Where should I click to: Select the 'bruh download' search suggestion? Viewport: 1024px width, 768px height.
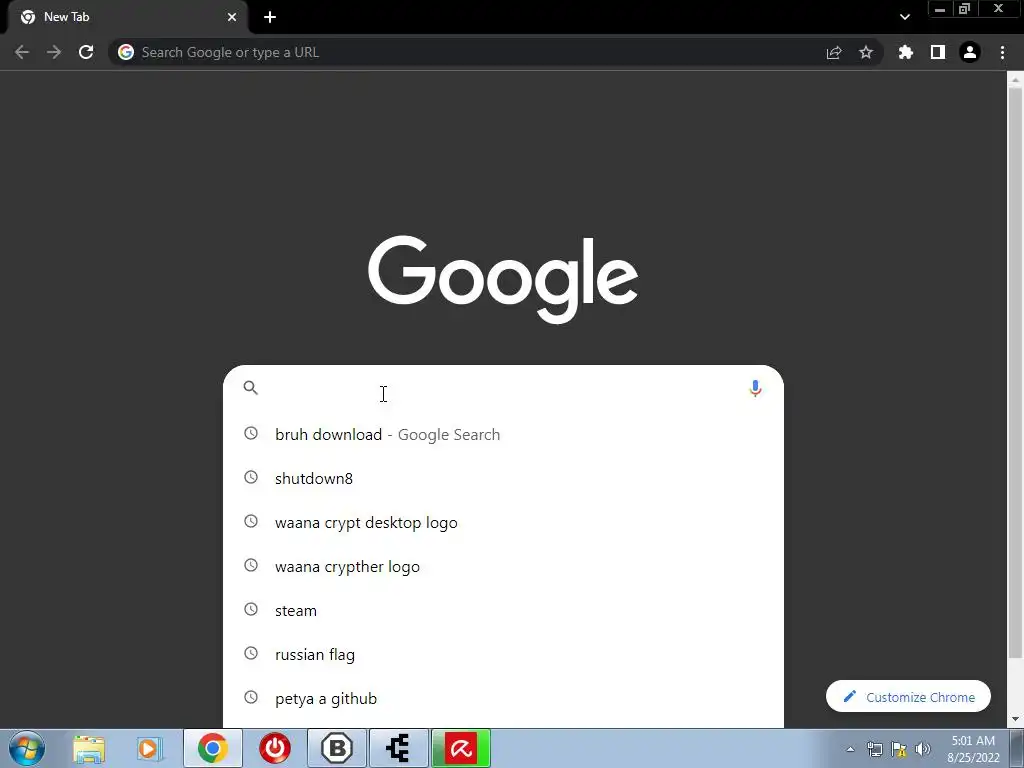click(x=503, y=434)
